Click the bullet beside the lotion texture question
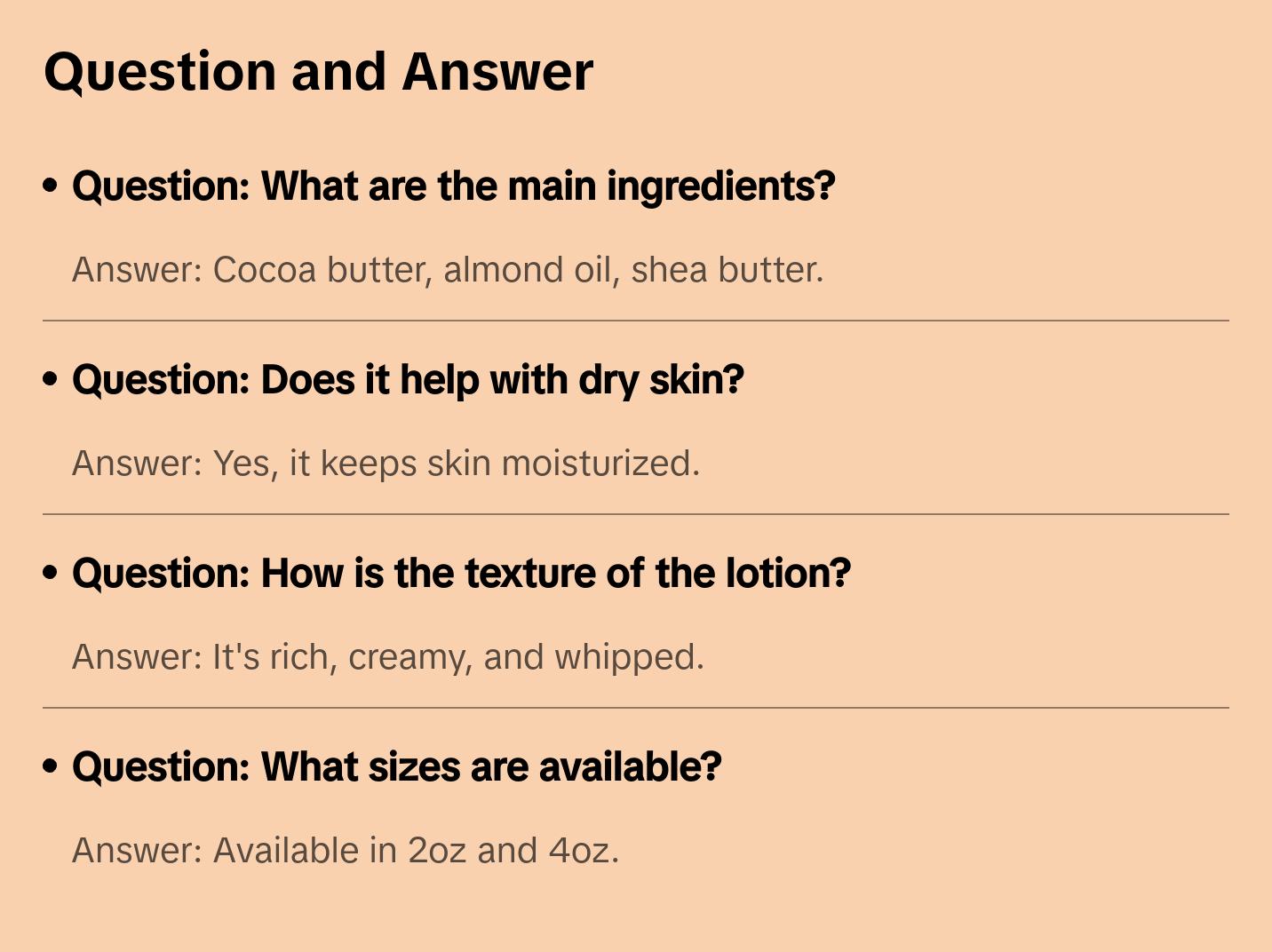The height and width of the screenshot is (952, 1272). coord(51,573)
